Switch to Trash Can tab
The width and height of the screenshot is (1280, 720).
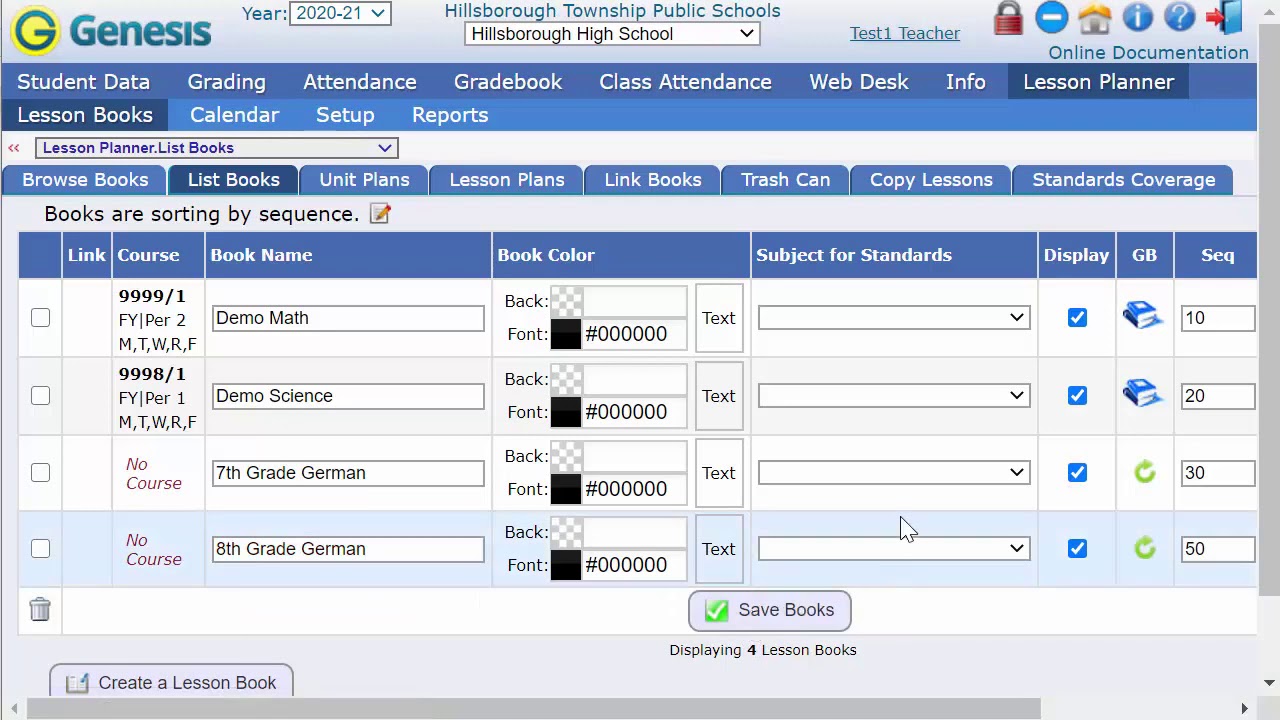pyautogui.click(x=785, y=180)
